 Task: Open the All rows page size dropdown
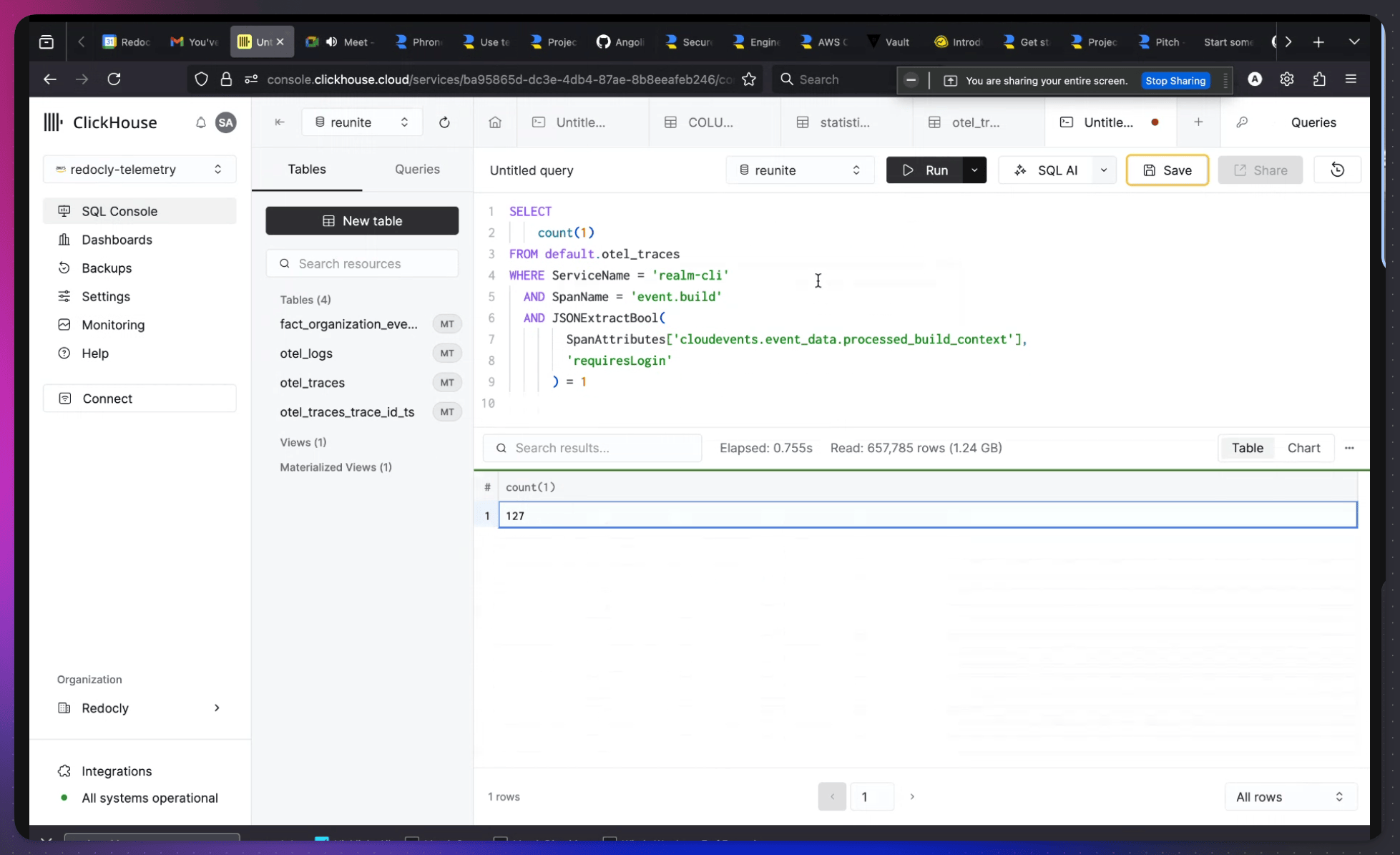(x=1291, y=797)
